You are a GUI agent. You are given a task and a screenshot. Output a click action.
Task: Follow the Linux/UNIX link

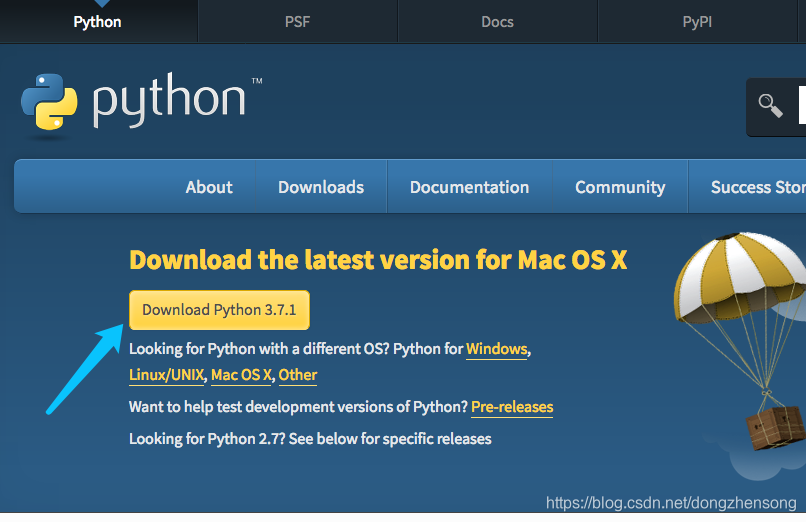[167, 375]
